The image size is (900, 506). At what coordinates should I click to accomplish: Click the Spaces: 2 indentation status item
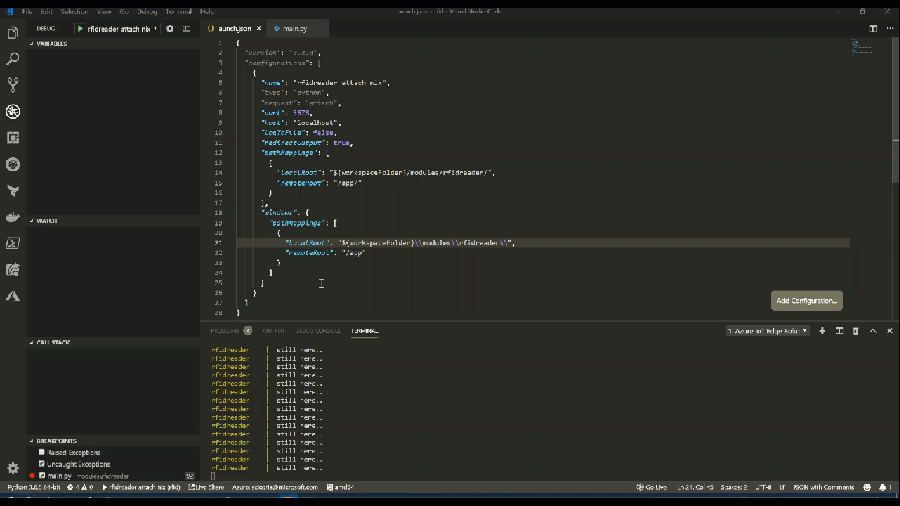(734, 487)
